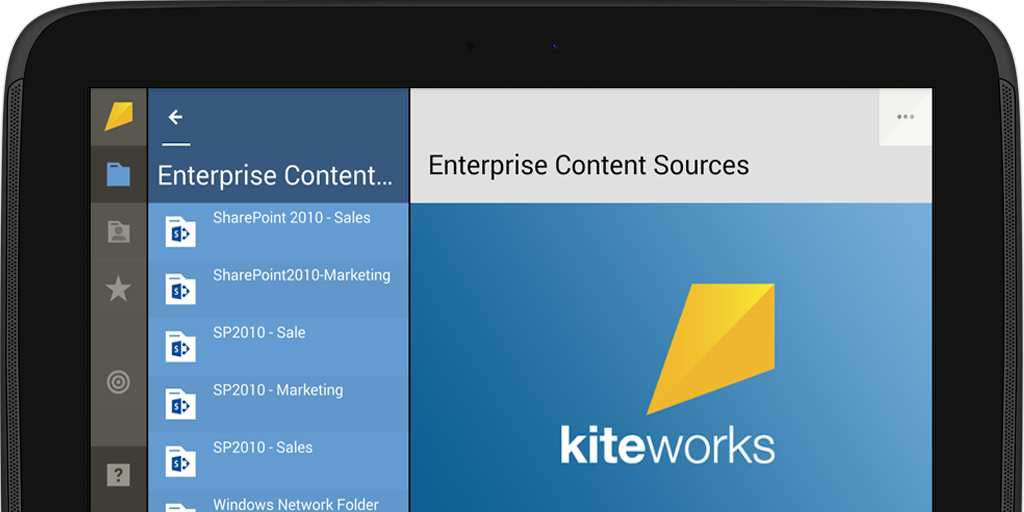Click the kiteworks kite logo in sidebar
1024x512 pixels.
click(119, 116)
